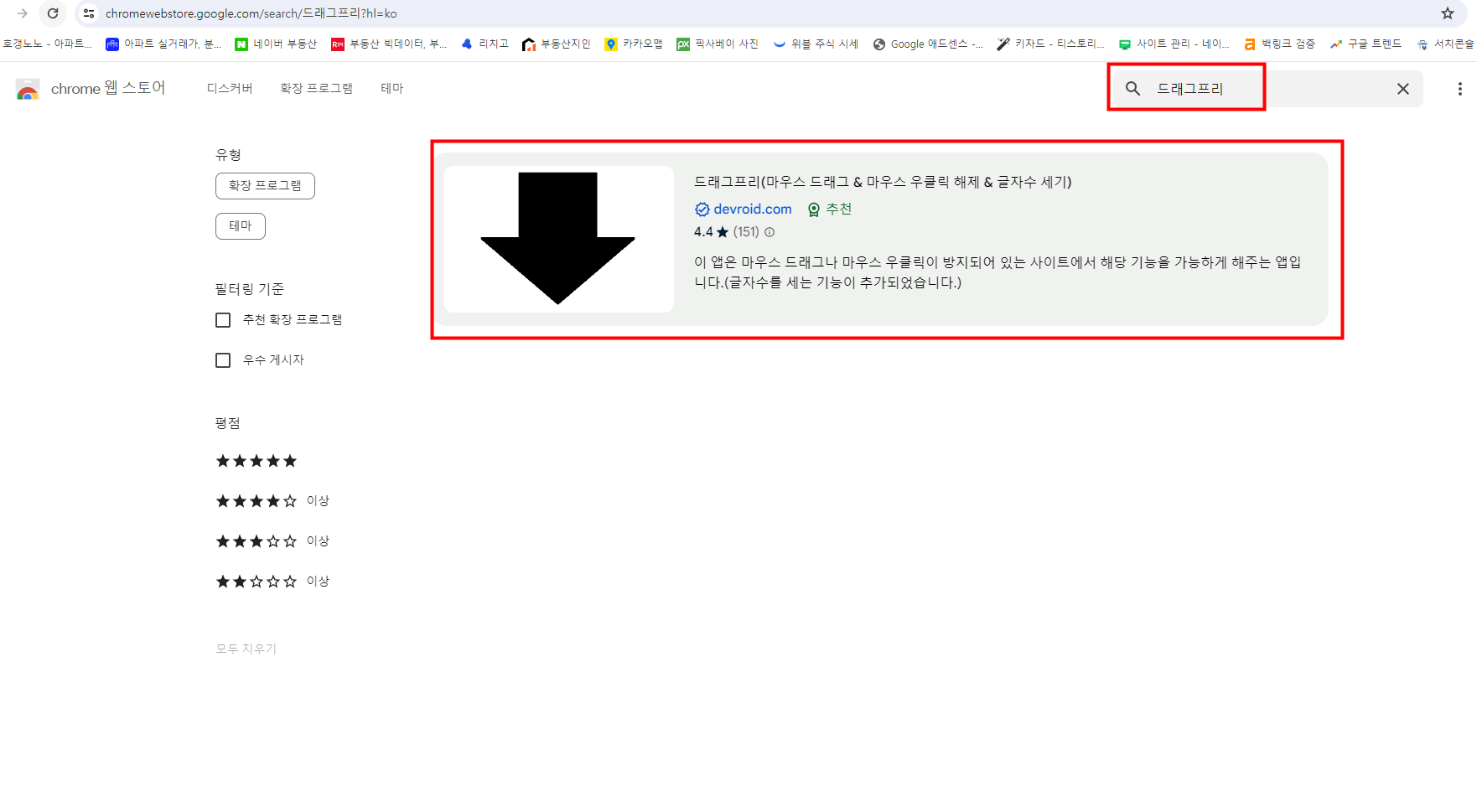Open the 사이트 관리 - 네이버 bookmark
This screenshot has width=1477, height=812.
click(x=1174, y=44)
